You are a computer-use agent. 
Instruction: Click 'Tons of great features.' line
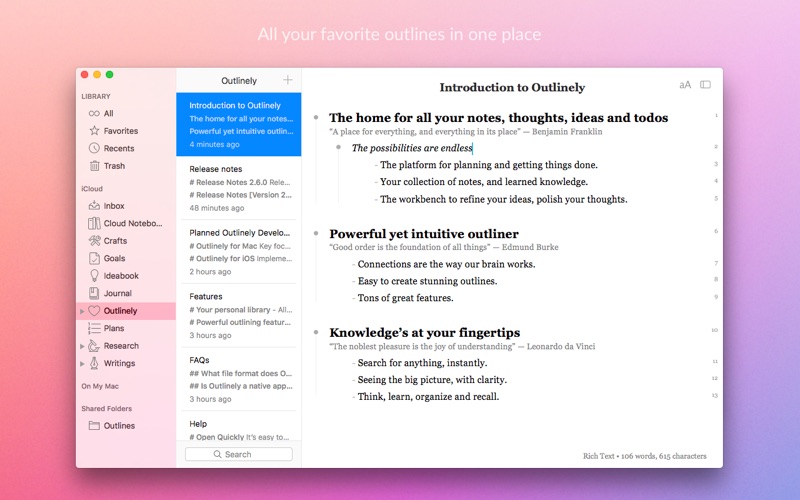tap(405, 298)
